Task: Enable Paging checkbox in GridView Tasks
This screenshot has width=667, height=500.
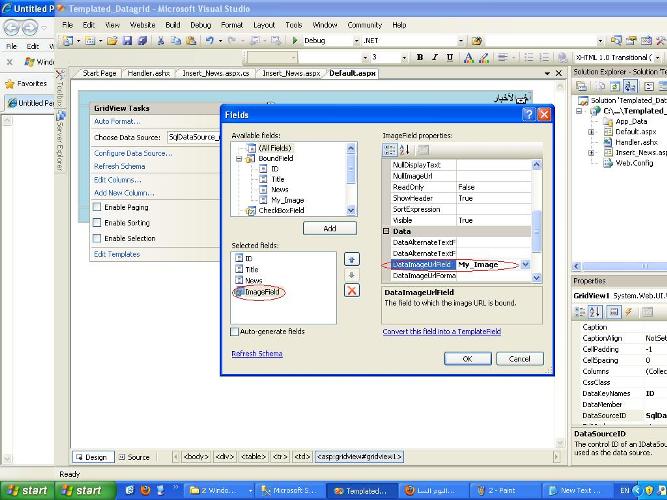Action: pyautogui.click(x=97, y=207)
